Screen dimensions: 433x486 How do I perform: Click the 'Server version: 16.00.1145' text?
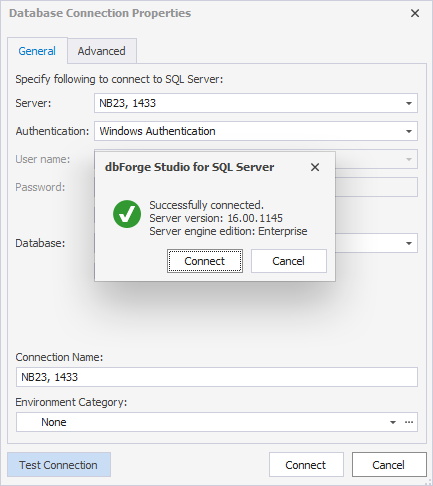pos(216,218)
